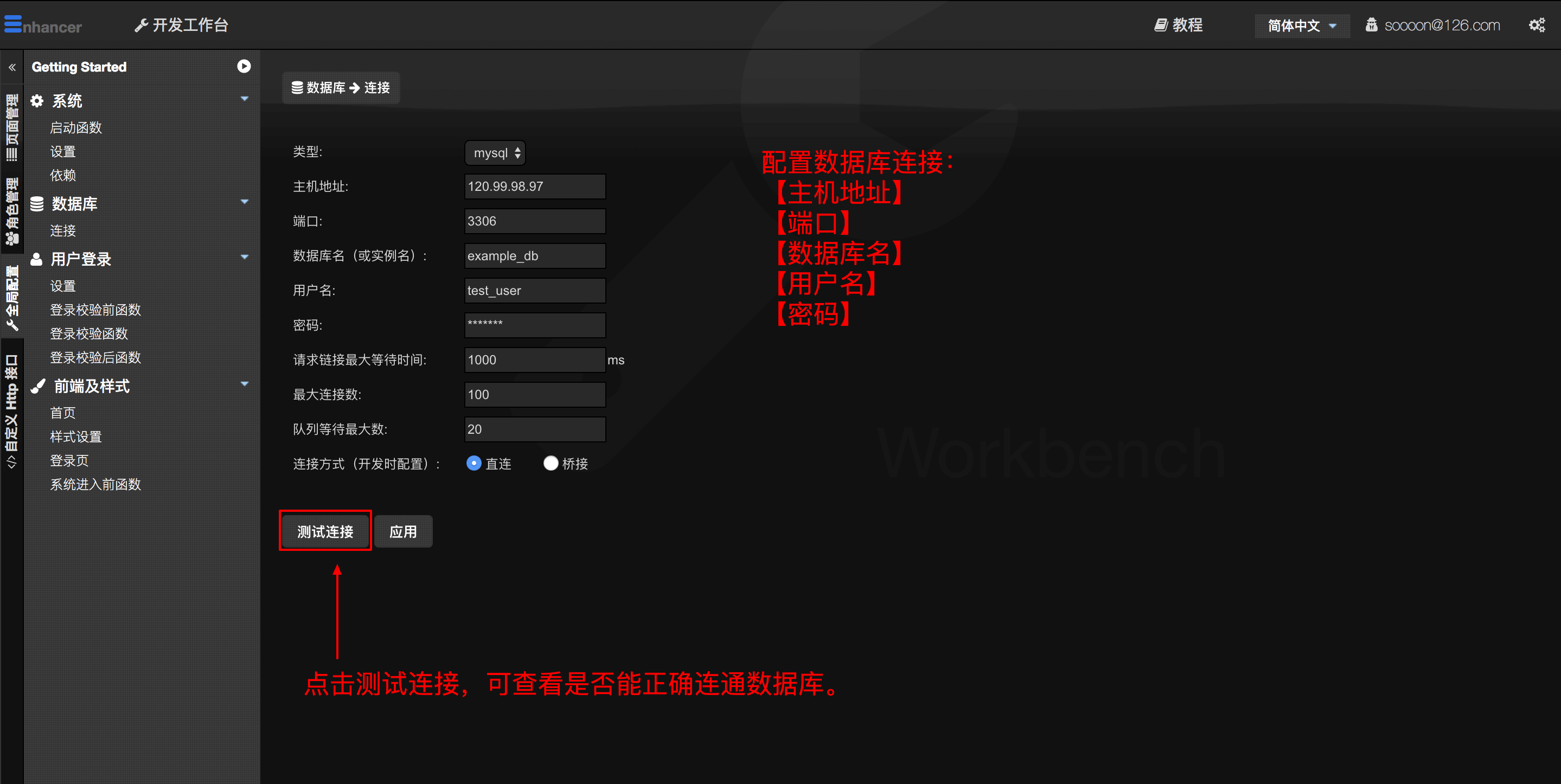Click the Getting Started play icon
This screenshot has height=784, width=1561.
(x=244, y=66)
